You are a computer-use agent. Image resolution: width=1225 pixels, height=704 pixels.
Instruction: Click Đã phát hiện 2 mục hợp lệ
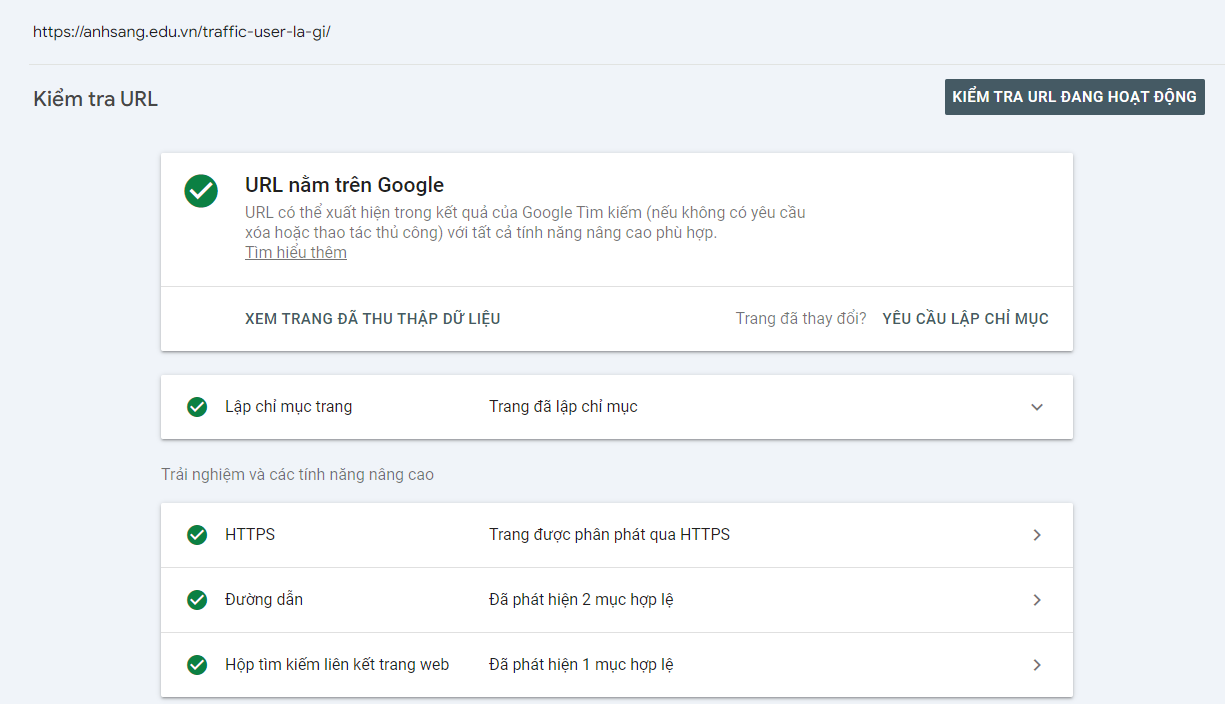click(x=581, y=600)
